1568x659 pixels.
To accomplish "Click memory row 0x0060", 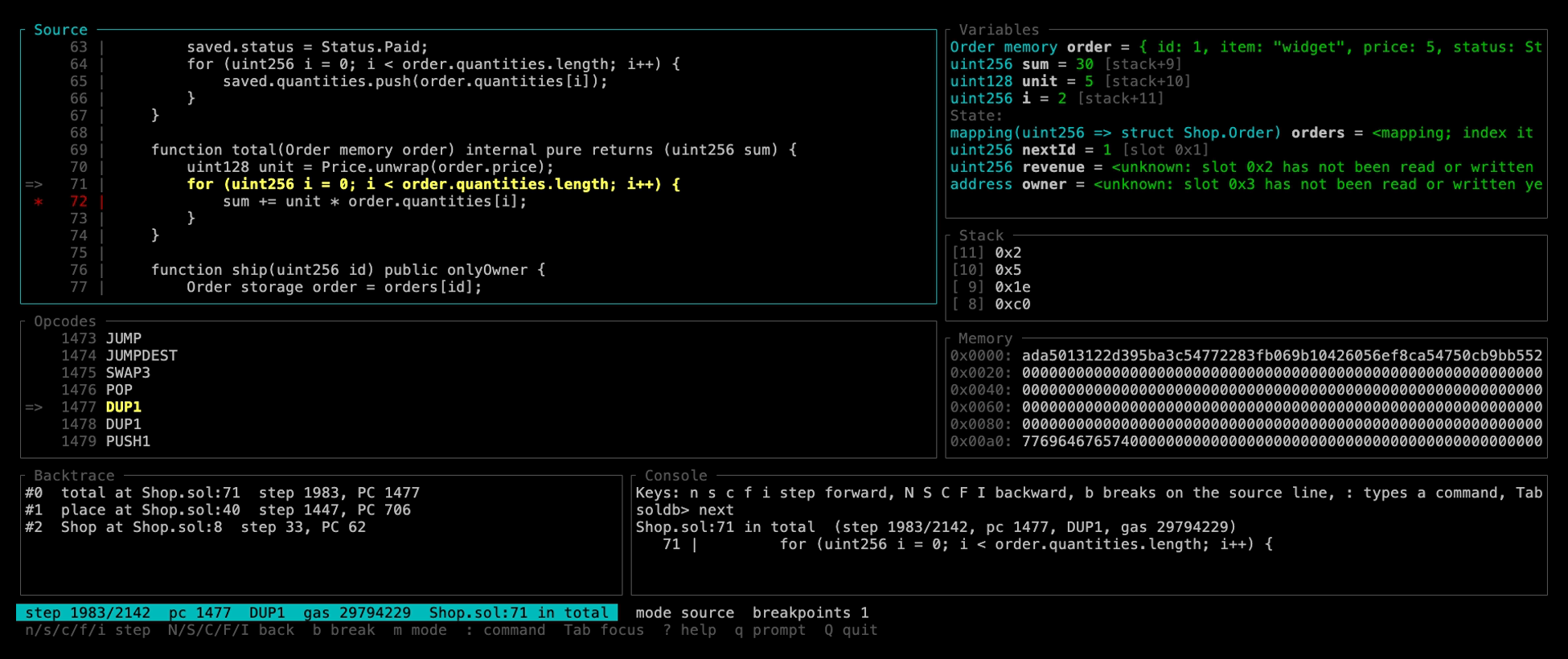I will pyautogui.click(x=1246, y=407).
